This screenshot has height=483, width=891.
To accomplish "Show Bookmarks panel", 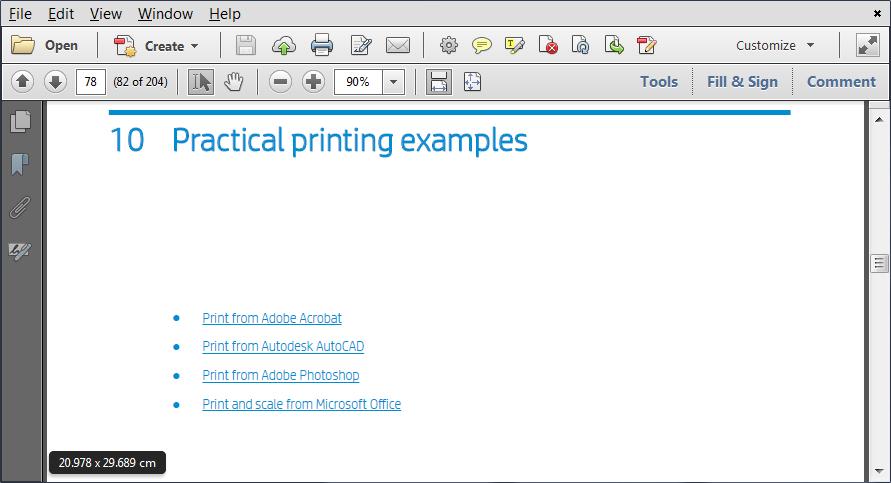I will [20, 164].
